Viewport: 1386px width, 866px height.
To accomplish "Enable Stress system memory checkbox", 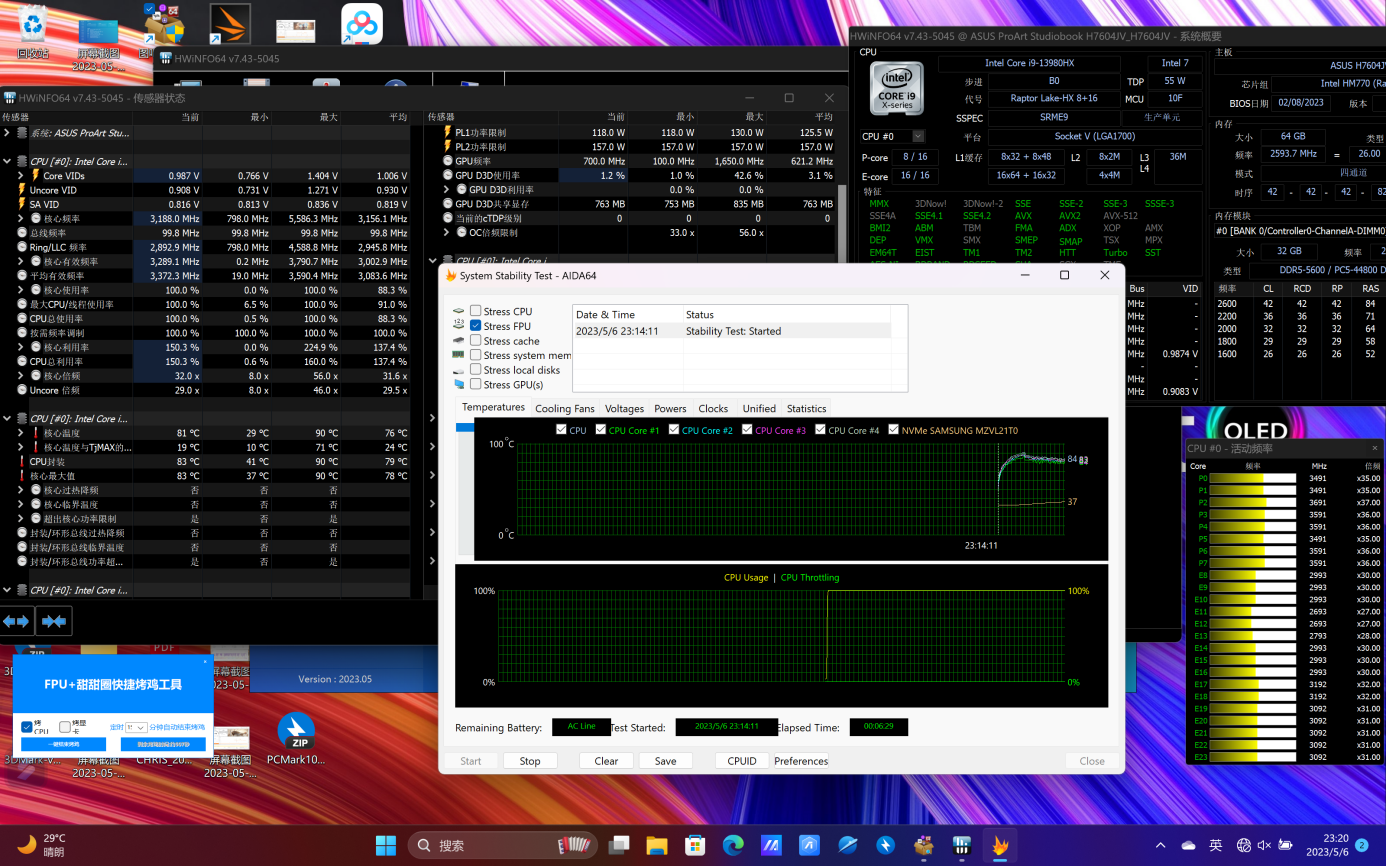I will pyautogui.click(x=476, y=355).
